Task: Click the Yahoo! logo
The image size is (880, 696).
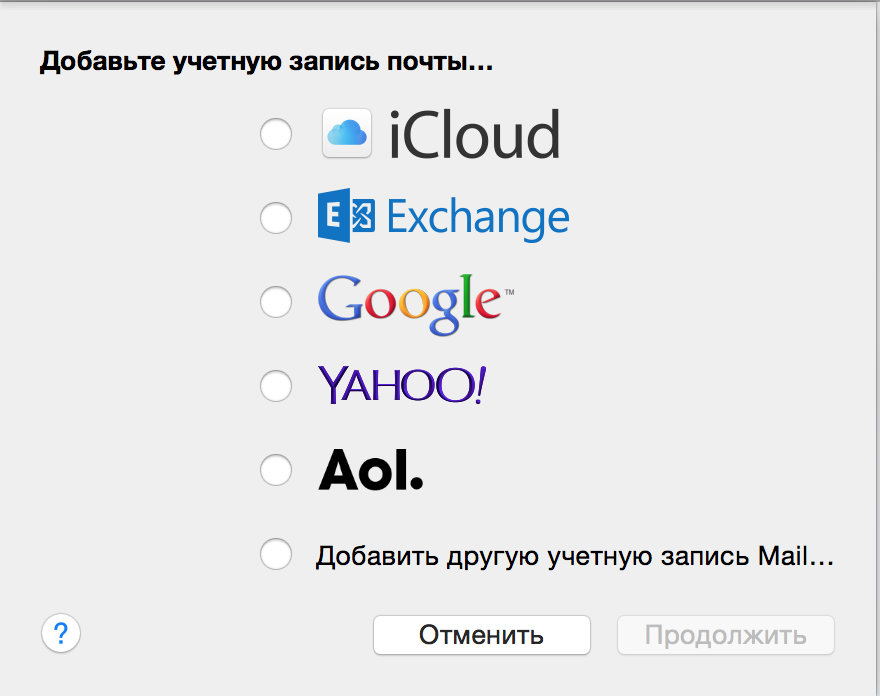Action: (402, 385)
